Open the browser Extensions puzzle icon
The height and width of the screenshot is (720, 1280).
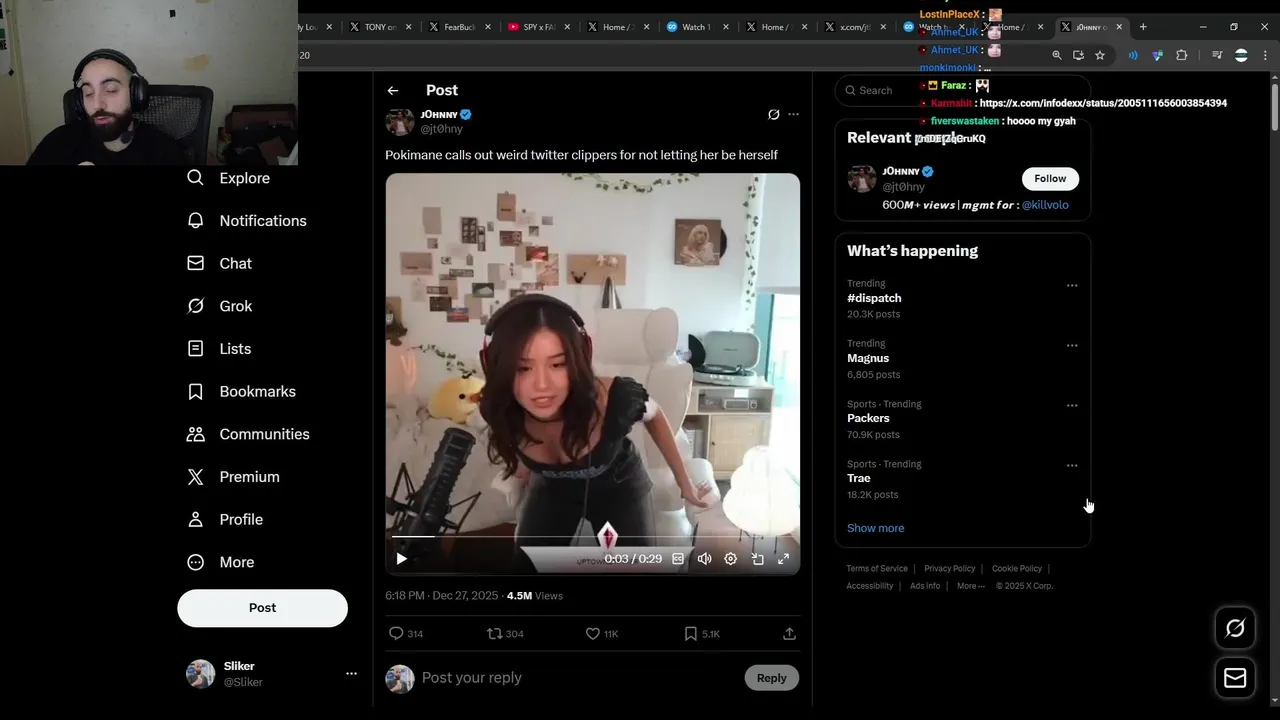point(1182,55)
